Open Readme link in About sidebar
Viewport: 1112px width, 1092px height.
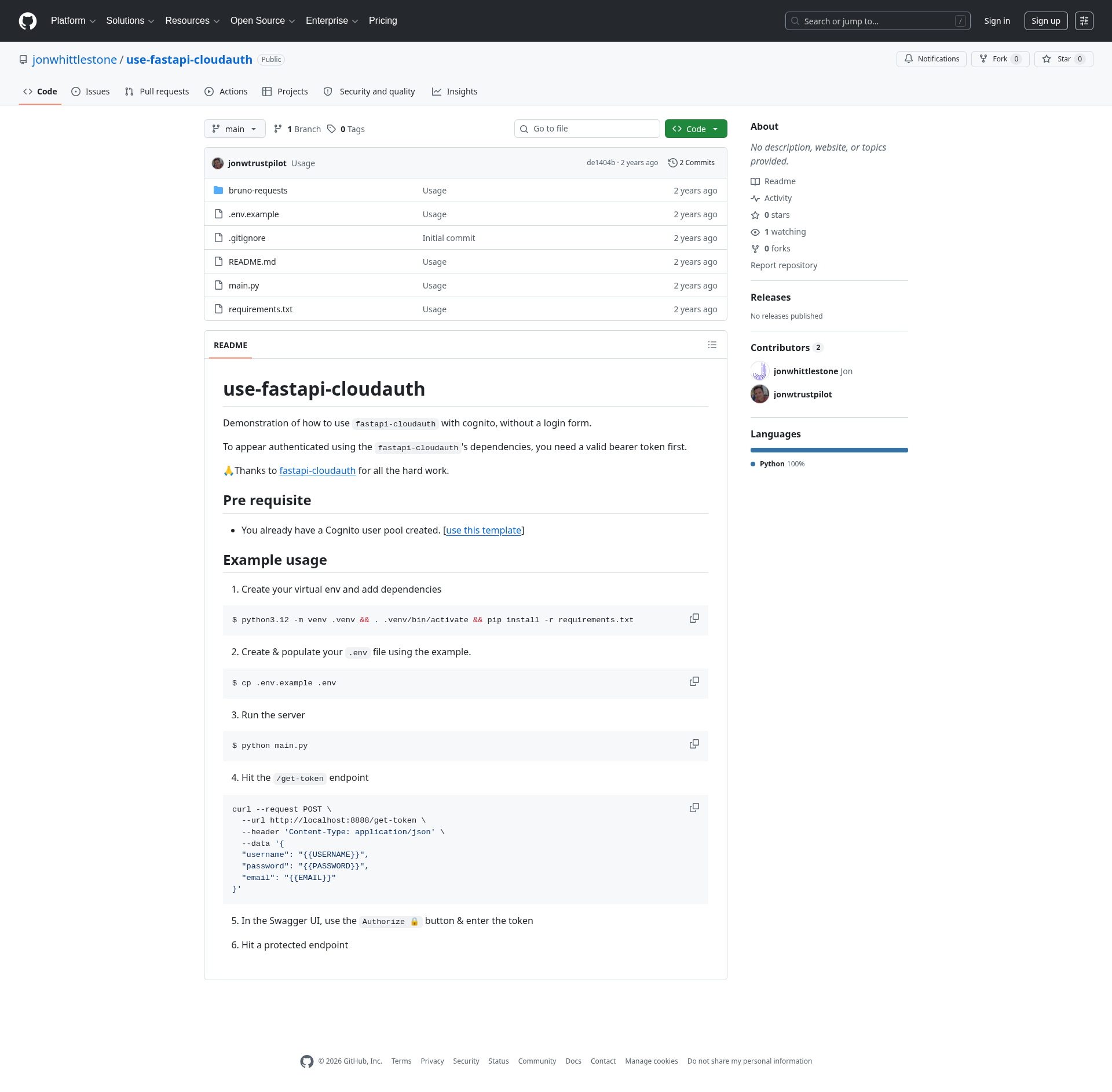click(773, 181)
